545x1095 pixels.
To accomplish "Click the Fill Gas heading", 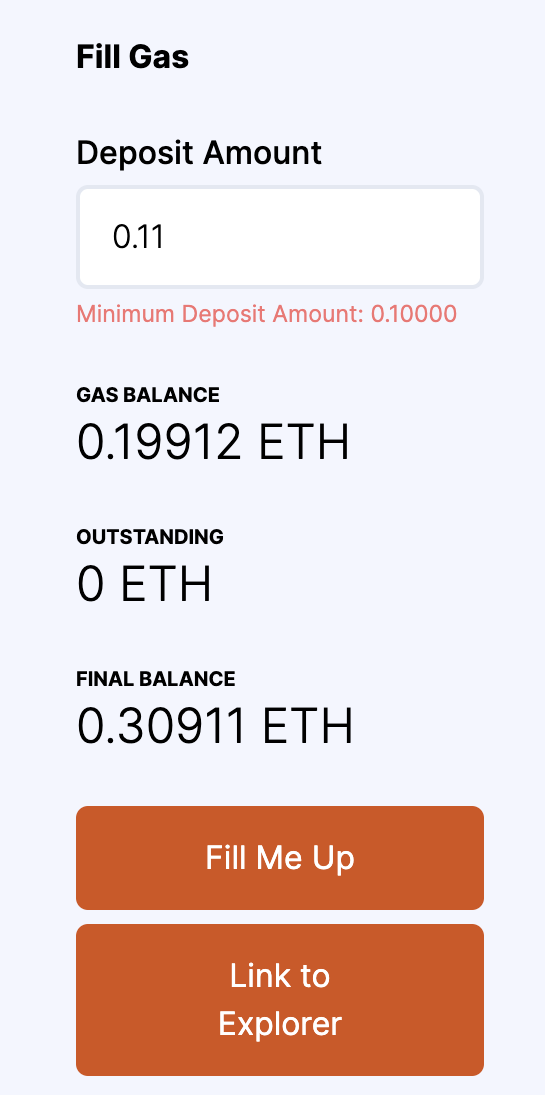I will [133, 57].
